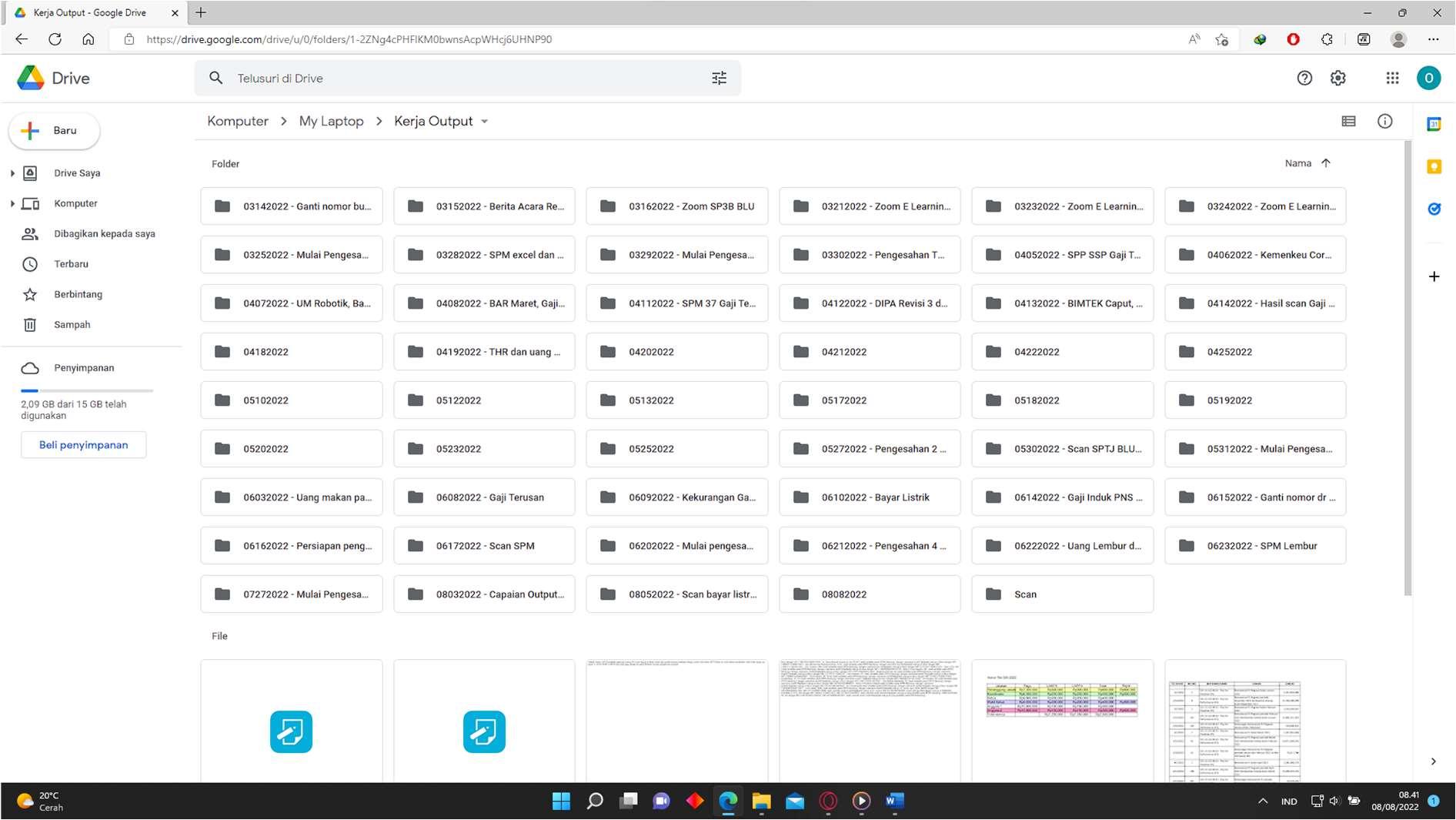Open browser settings and more menu

click(x=1433, y=39)
